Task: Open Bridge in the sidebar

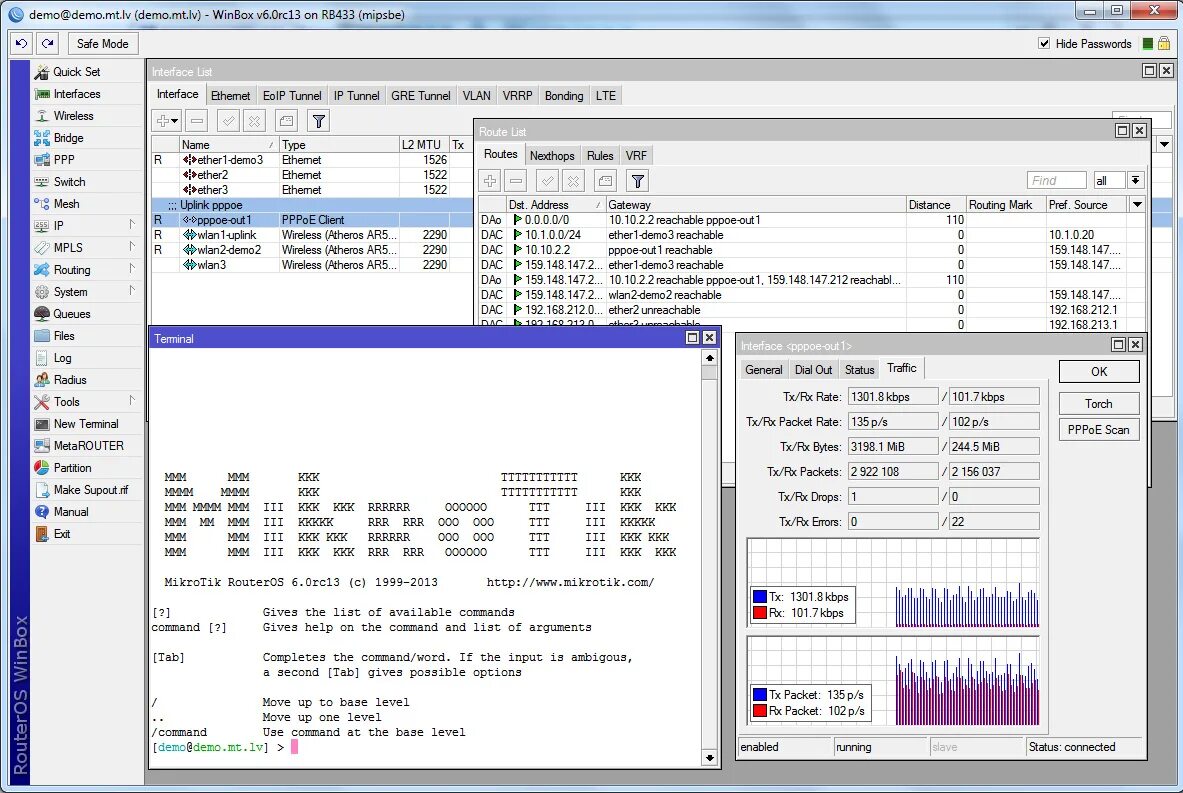Action: coord(68,137)
